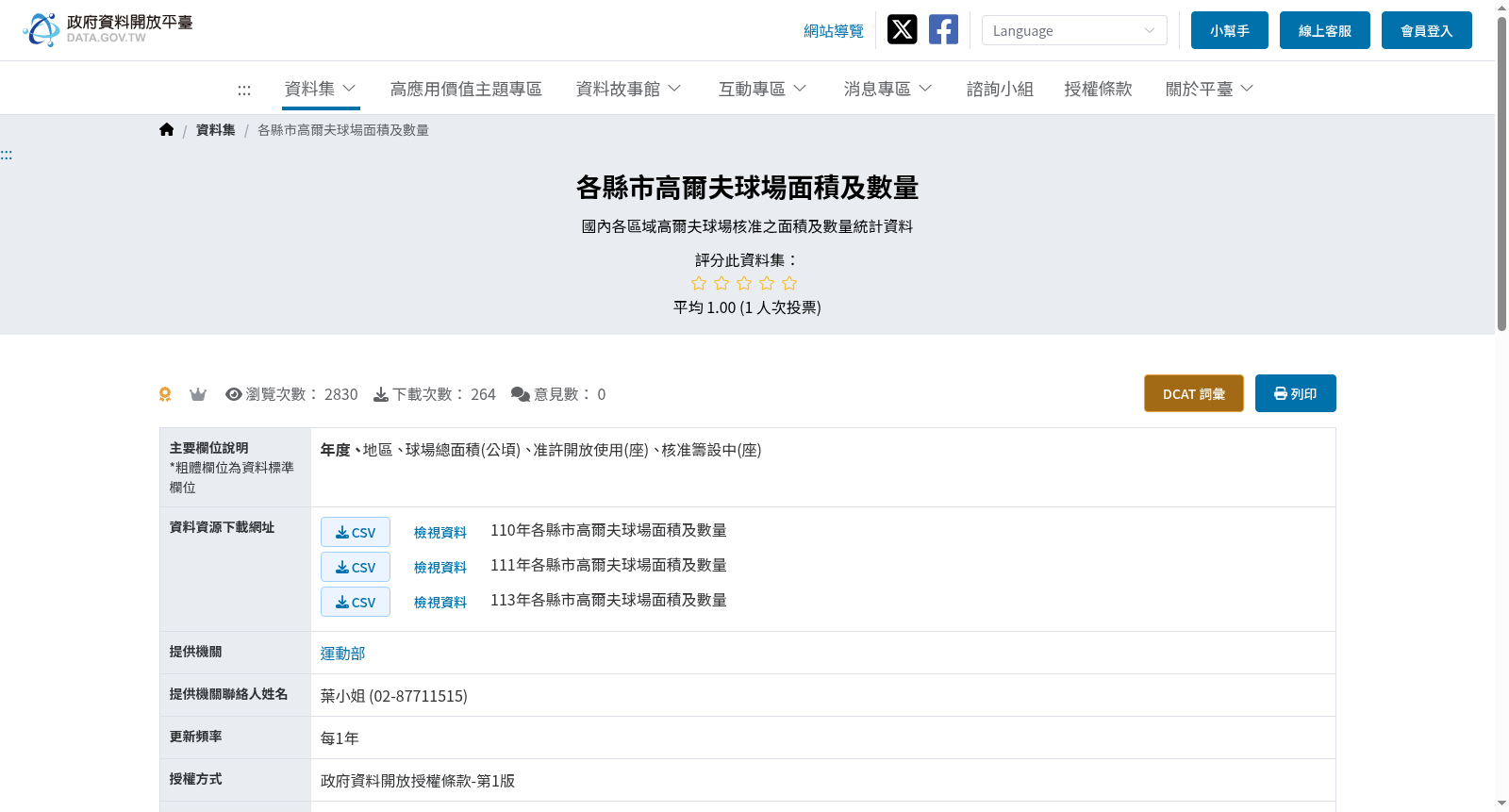The image size is (1509, 812).
Task: Click the orange award badge icon
Action: (165, 394)
